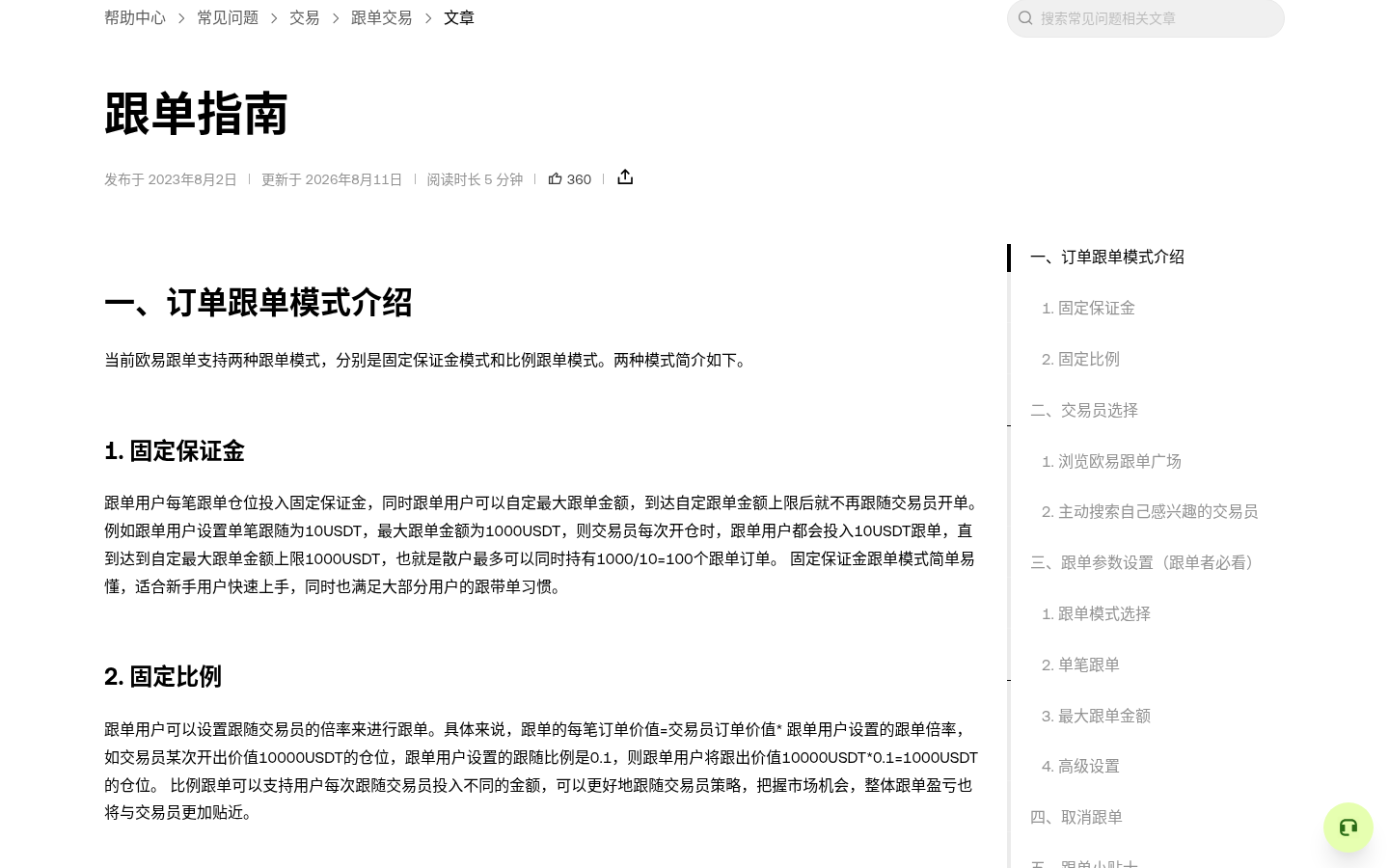This screenshot has width=1389, height=868.
Task: Click the paragraph starting 跟单用户可以设置跟随交易员
Action: coord(541,771)
